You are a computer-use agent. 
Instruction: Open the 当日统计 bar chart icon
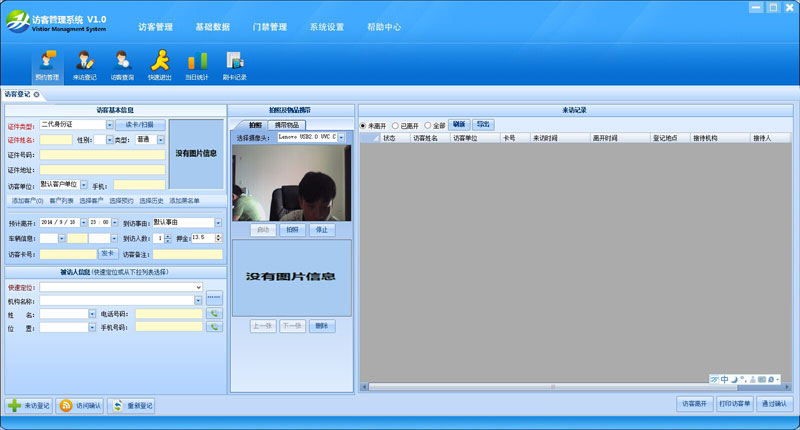tap(197, 65)
